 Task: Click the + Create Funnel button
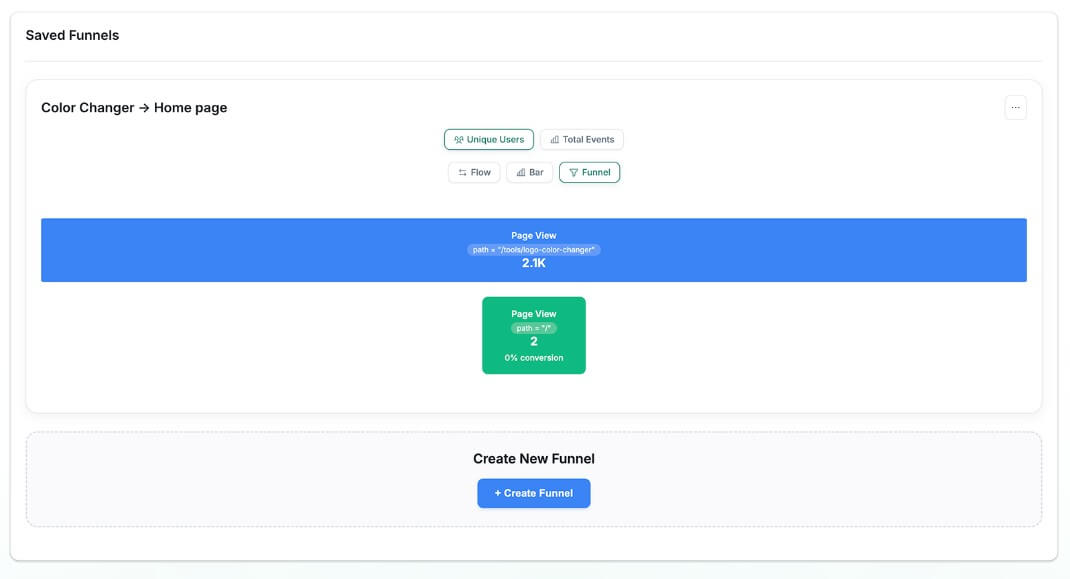tap(534, 493)
